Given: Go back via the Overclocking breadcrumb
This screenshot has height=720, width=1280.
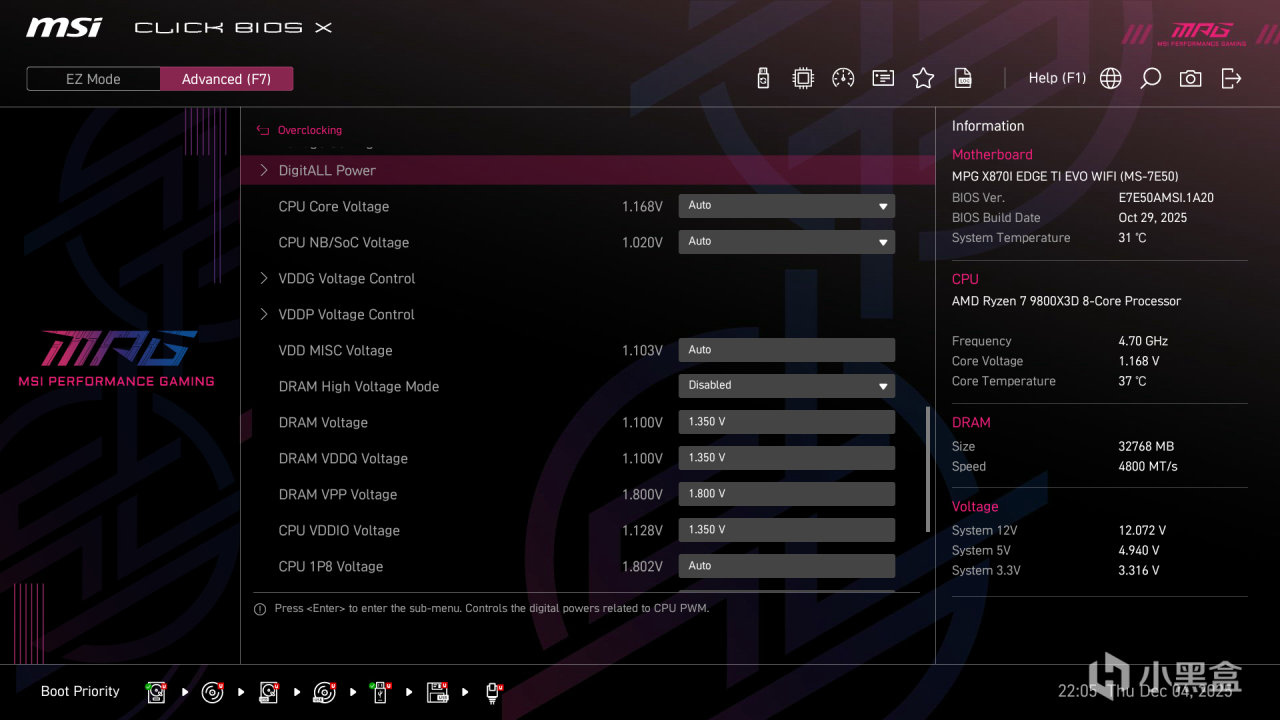Looking at the screenshot, I should pos(310,130).
